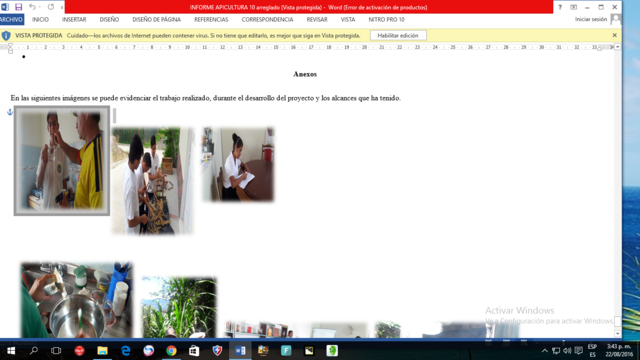The image size is (640, 360).
Task: Open Task View on taskbar
Action: tap(56, 351)
